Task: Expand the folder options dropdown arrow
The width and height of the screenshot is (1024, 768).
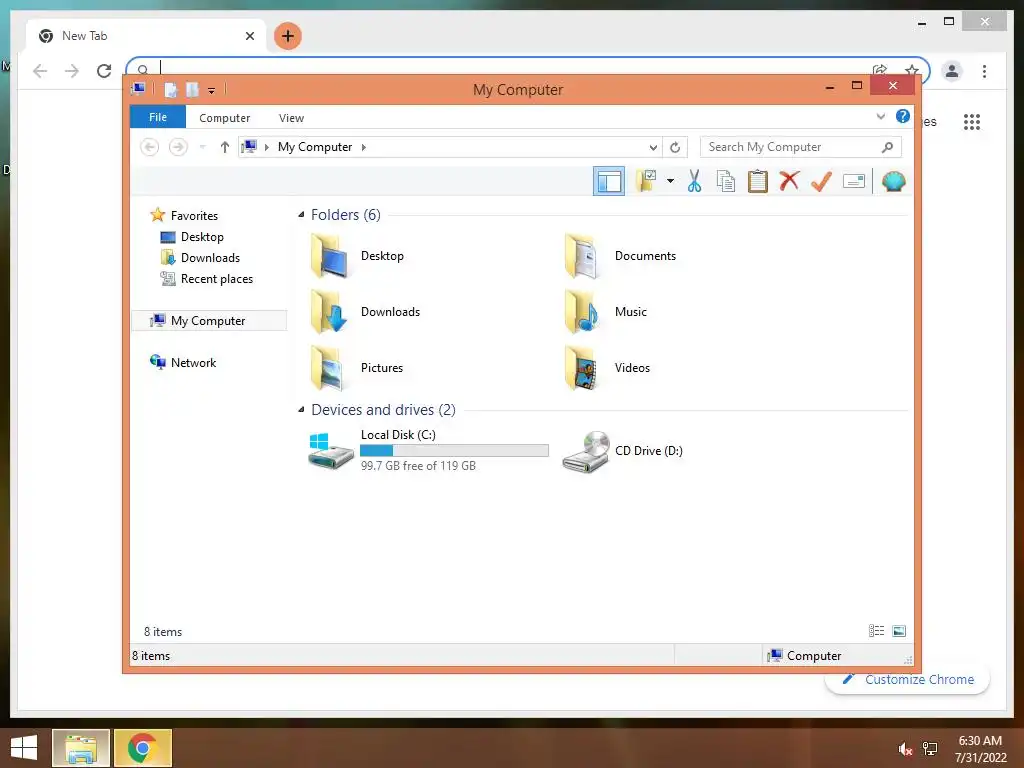Action: pyautogui.click(x=670, y=181)
